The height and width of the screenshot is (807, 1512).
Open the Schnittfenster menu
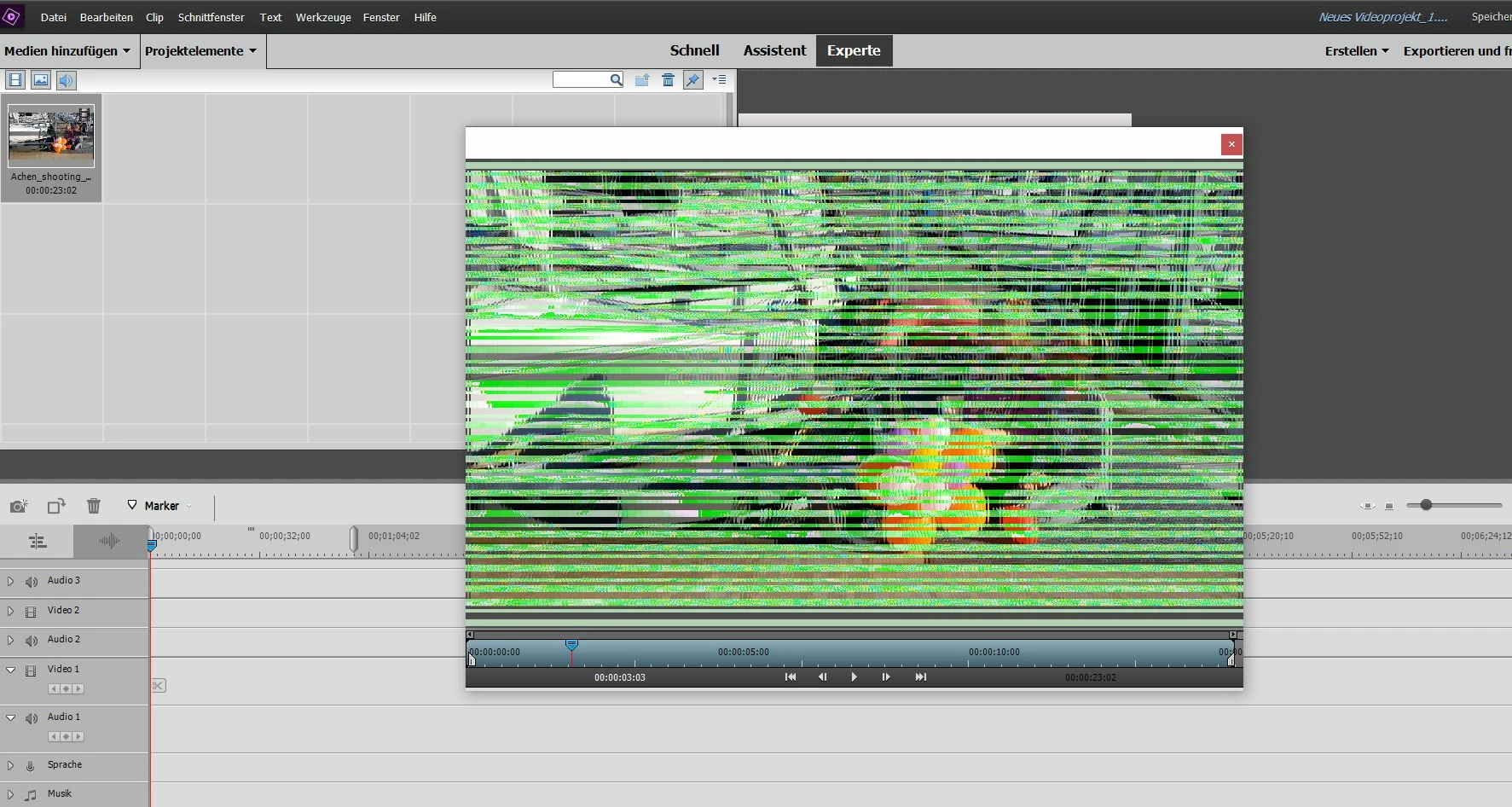[x=211, y=17]
